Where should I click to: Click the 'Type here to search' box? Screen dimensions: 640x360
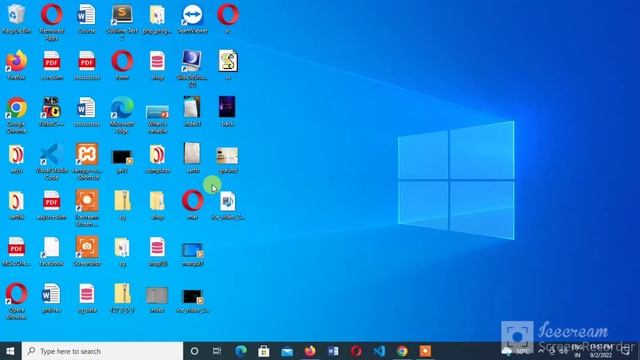[x=102, y=351]
